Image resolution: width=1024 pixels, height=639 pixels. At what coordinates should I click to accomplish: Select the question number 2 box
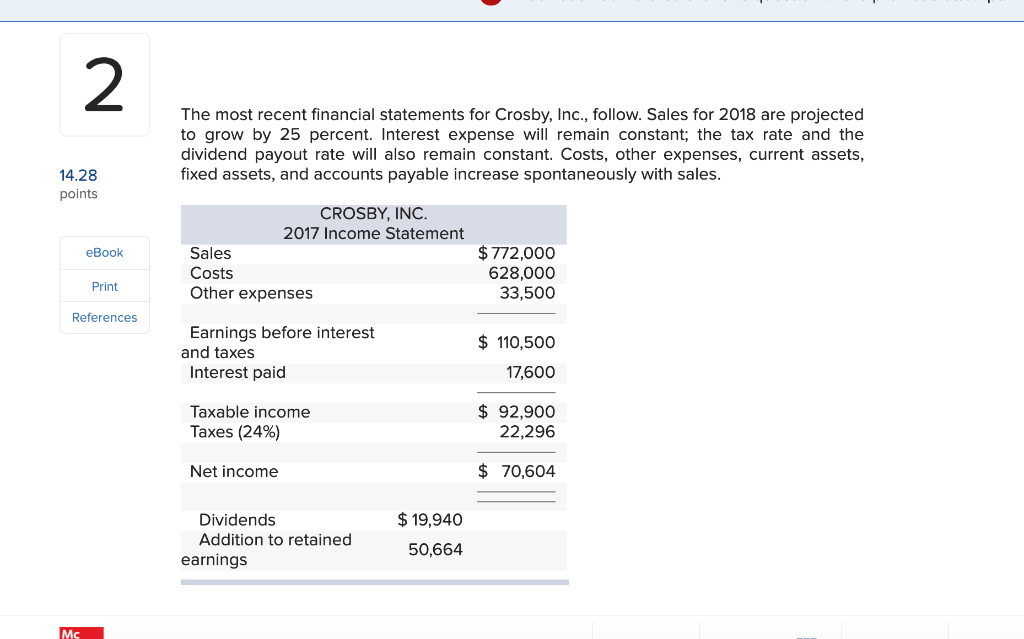tap(104, 85)
